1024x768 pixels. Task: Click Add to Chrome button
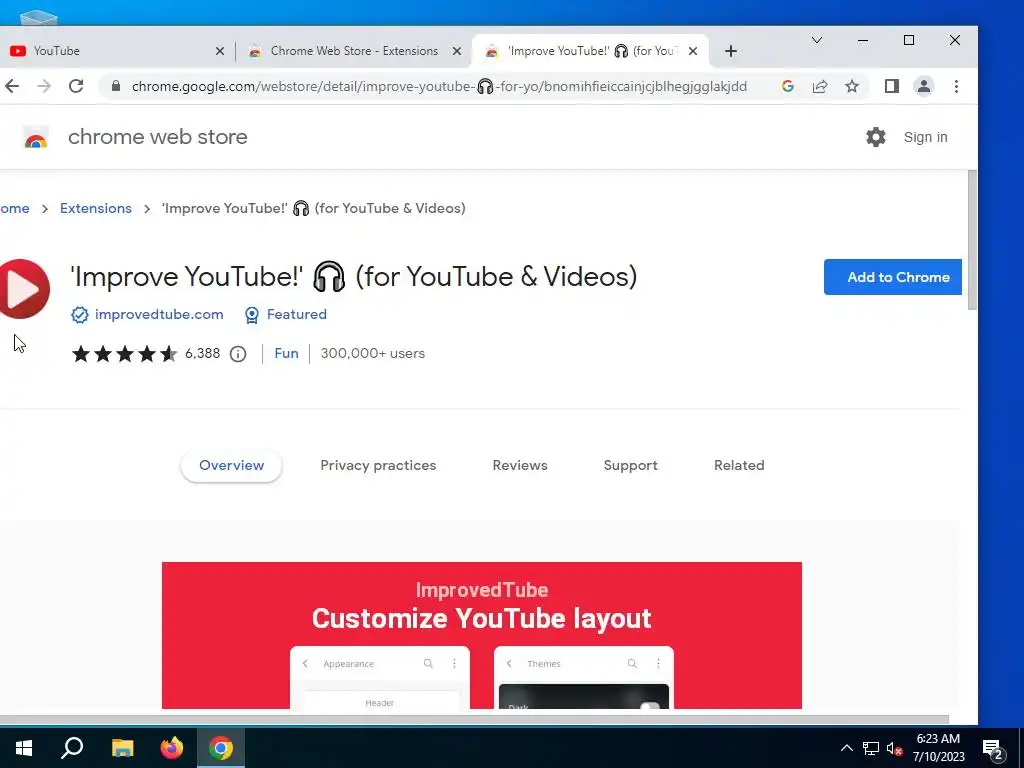[x=893, y=277]
